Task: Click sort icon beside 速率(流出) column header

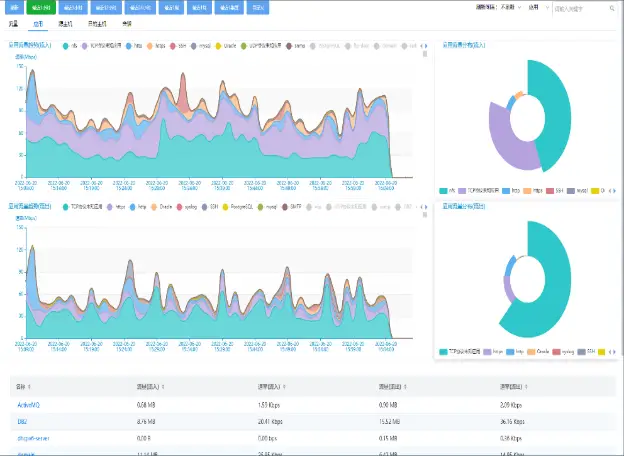Action: (x=527, y=386)
